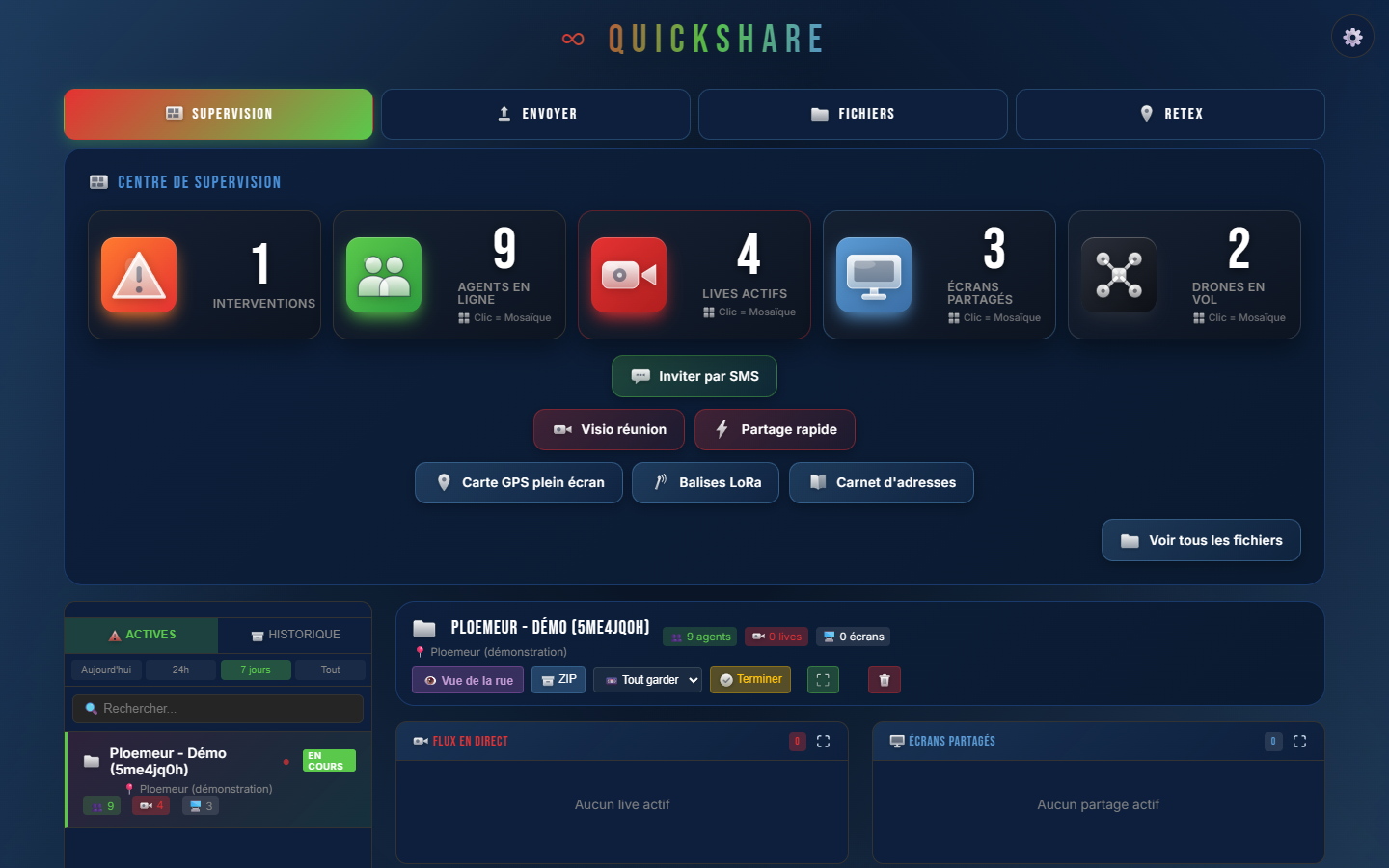1389x868 pixels.
Task: Show all interventions with Tout filter
Action: pos(330,670)
